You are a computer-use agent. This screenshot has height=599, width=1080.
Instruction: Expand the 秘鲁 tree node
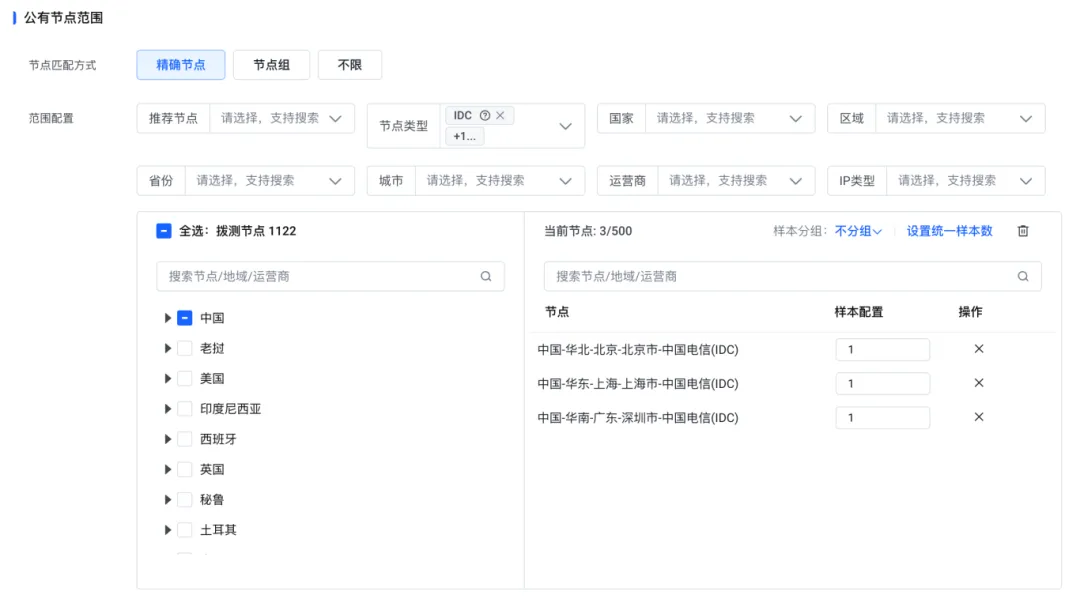[x=167, y=500]
